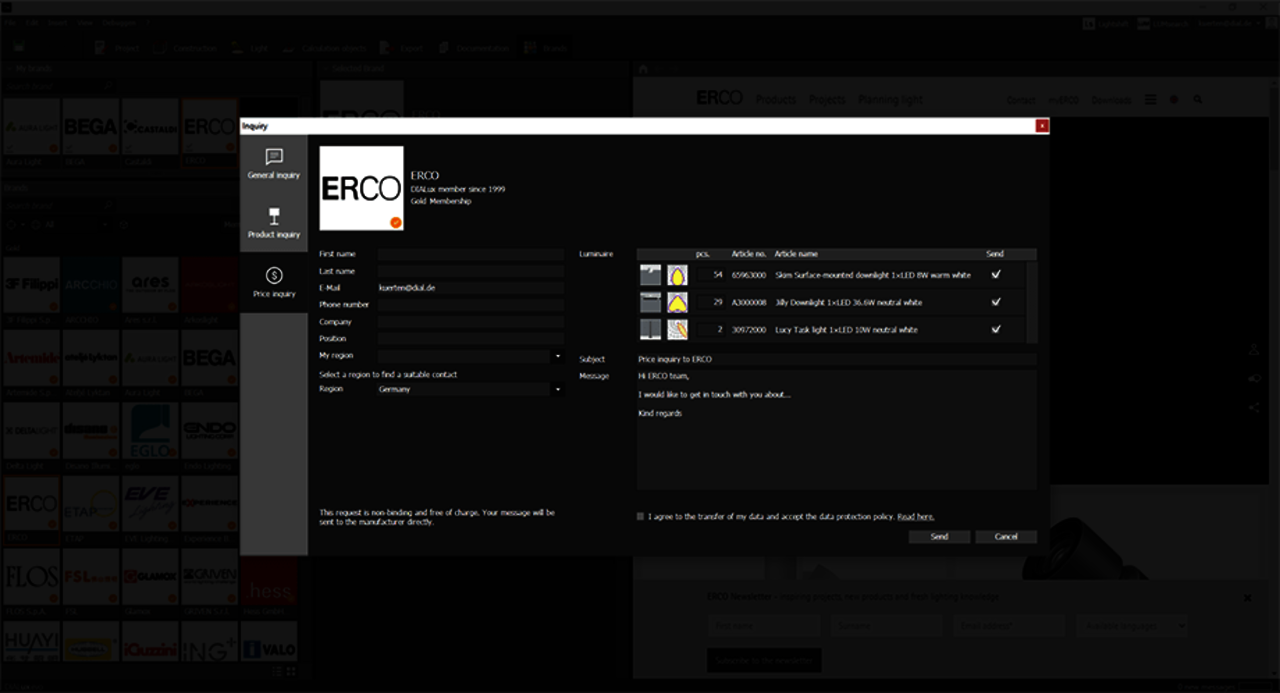Click the ERCO manufacturer logo in dialog
The image size is (1280, 693).
coord(361,189)
